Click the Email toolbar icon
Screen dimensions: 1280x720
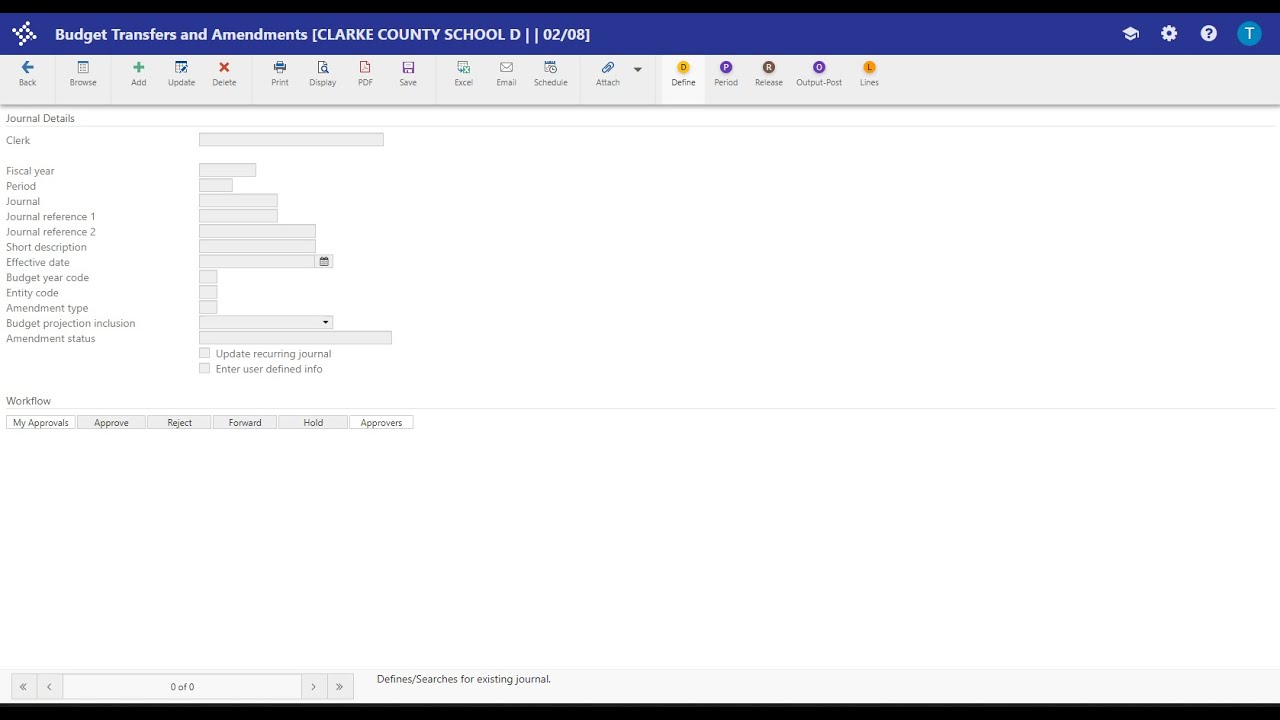(506, 68)
